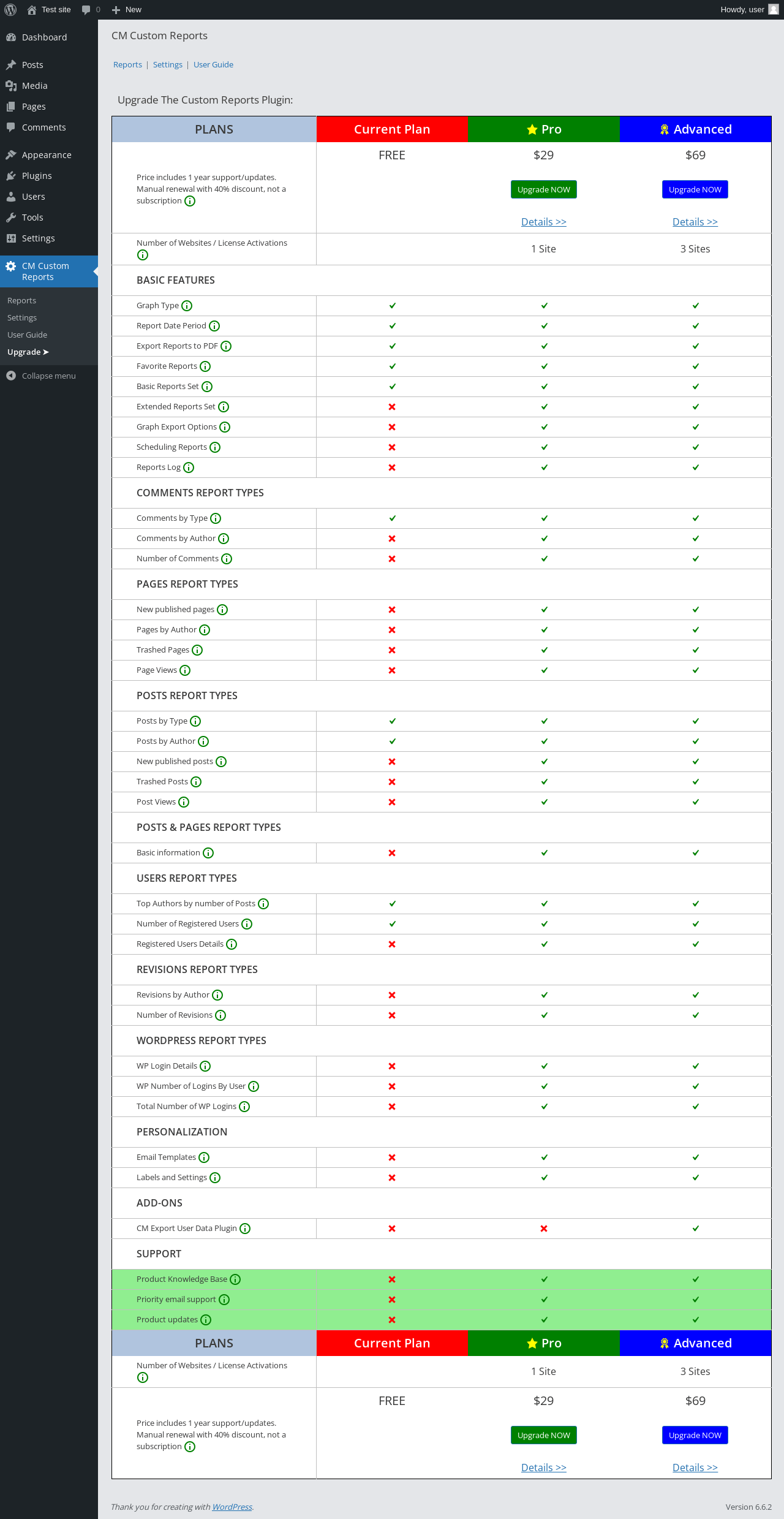Open the User Guide link in header
Image resolution: width=784 pixels, height=1519 pixels.
point(213,65)
